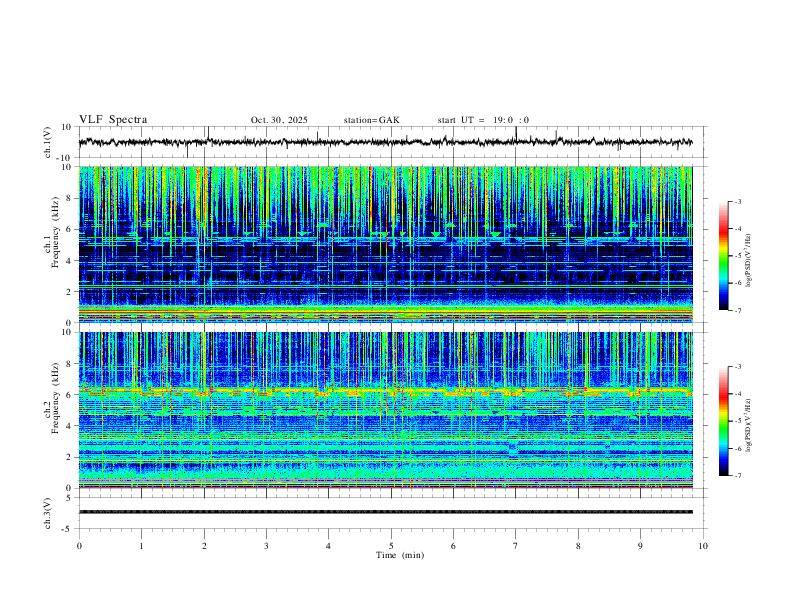Click the ch.1 spectrogram plot area
The image size is (792, 612).
tap(385, 244)
